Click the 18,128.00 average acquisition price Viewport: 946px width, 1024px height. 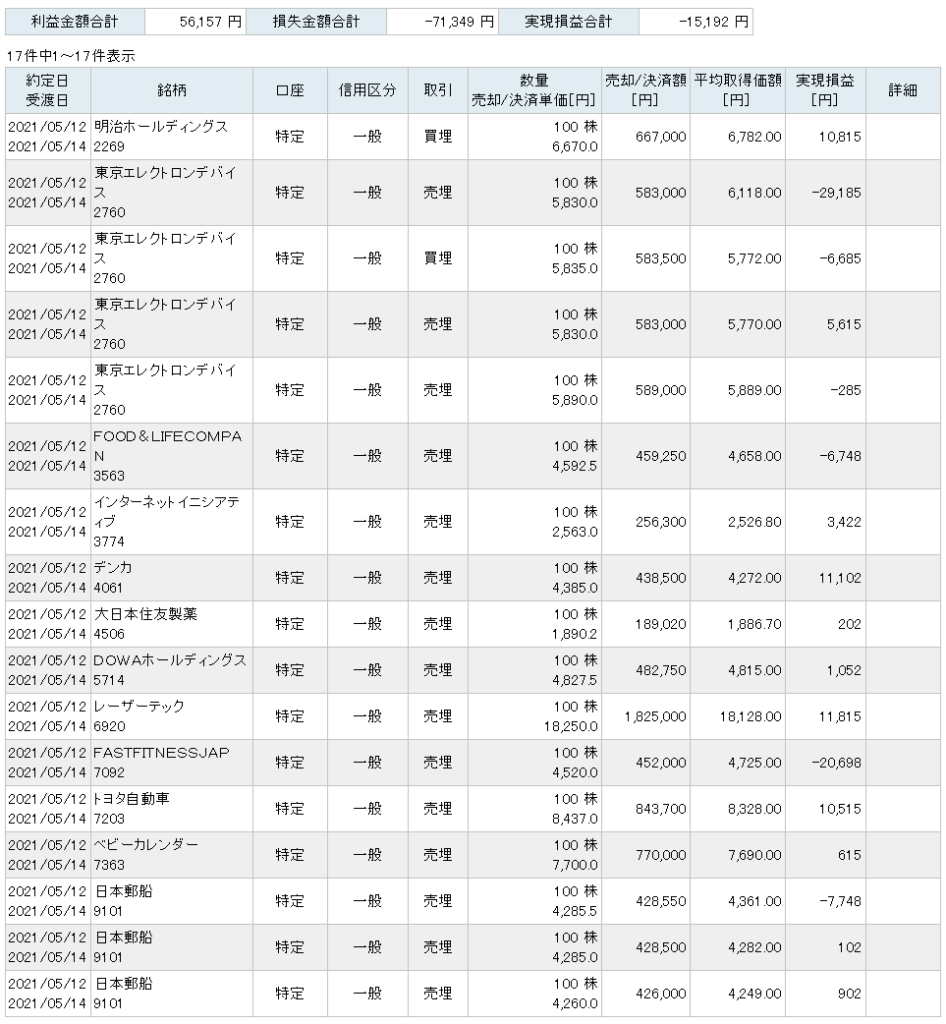(x=750, y=717)
